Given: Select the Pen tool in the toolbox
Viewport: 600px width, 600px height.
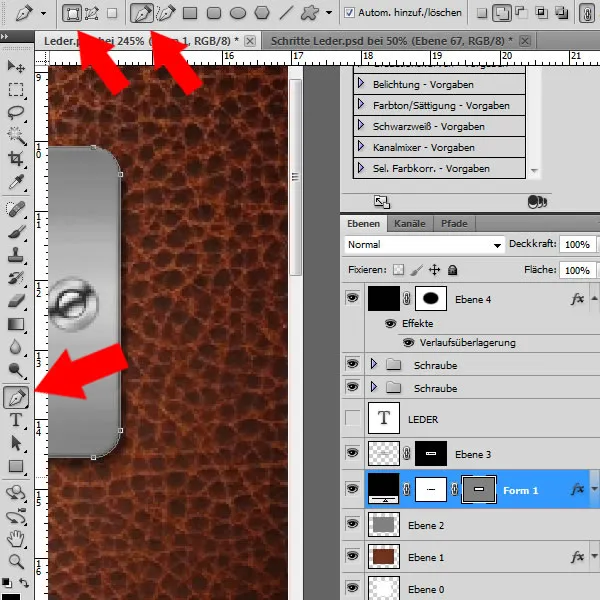Looking at the screenshot, I should pos(16,397).
